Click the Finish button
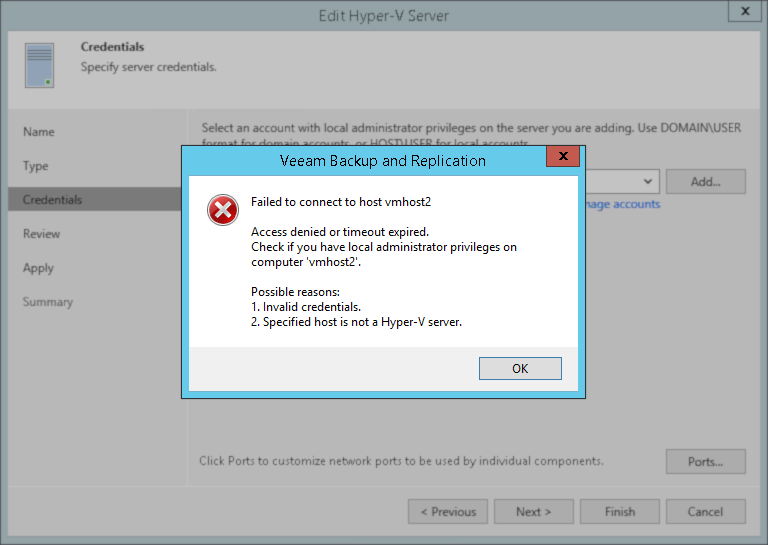This screenshot has width=768, height=545. coord(620,512)
